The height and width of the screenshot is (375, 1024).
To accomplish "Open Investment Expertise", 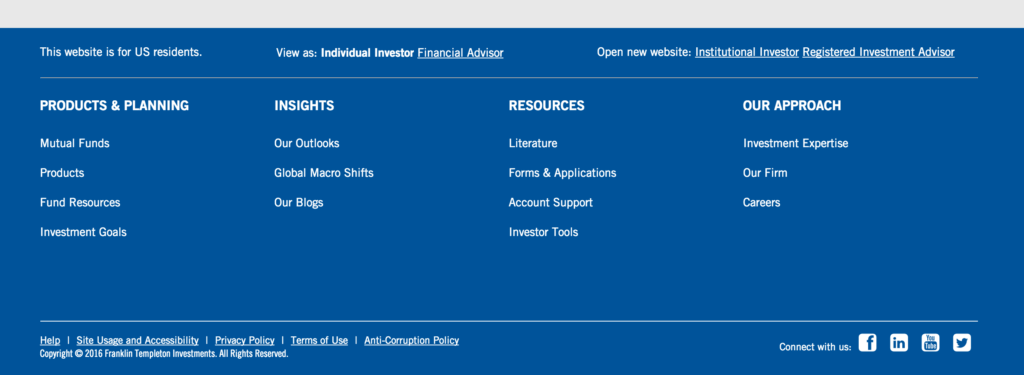I will coord(795,143).
